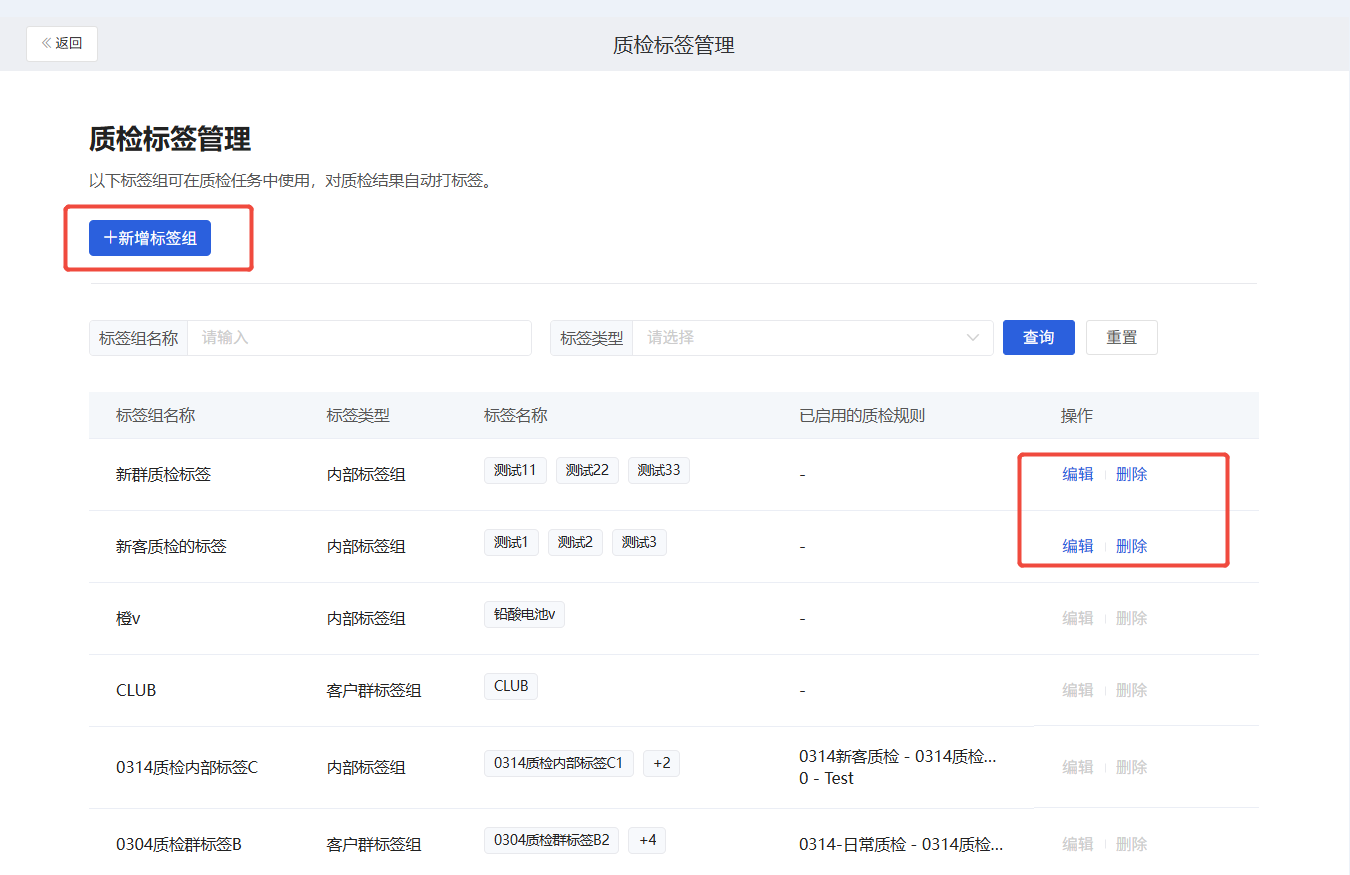This screenshot has height=875, width=1350.
Task: Open the 标签类型 dropdown
Action: [x=812, y=338]
